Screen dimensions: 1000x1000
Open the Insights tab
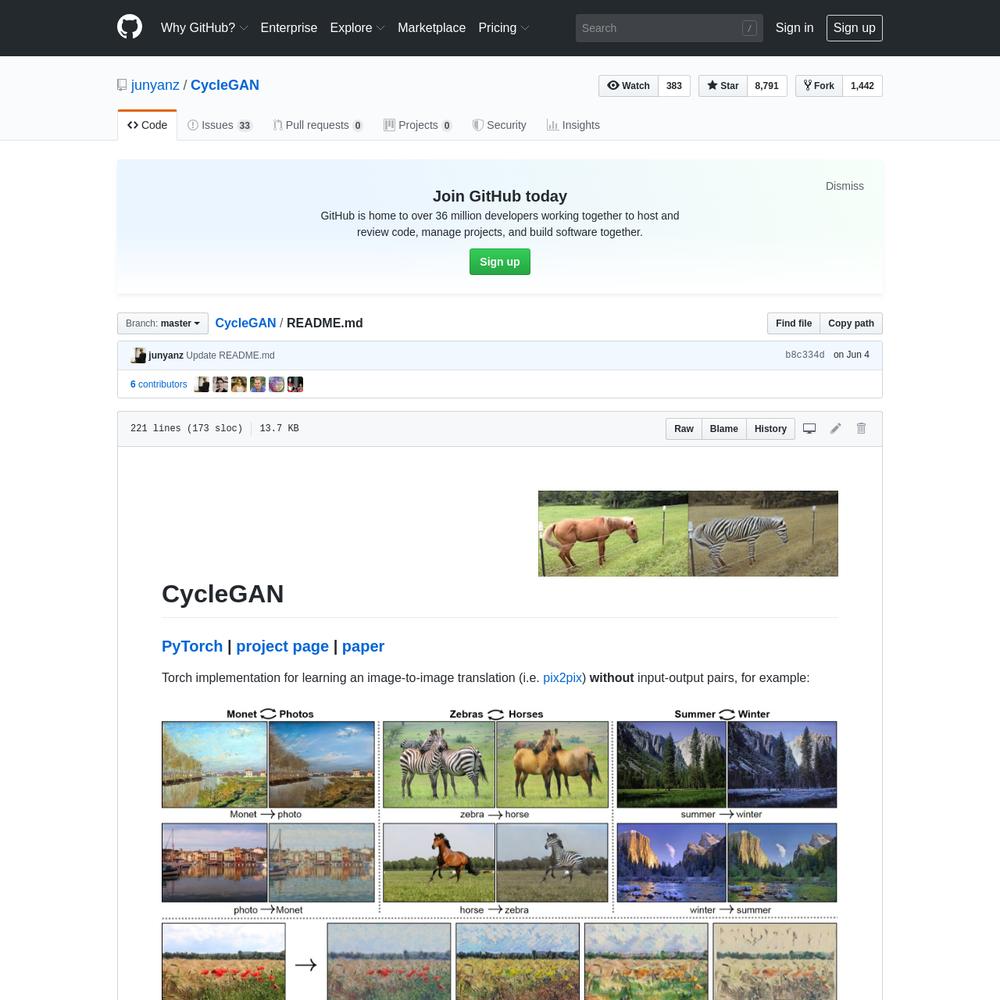coord(573,125)
